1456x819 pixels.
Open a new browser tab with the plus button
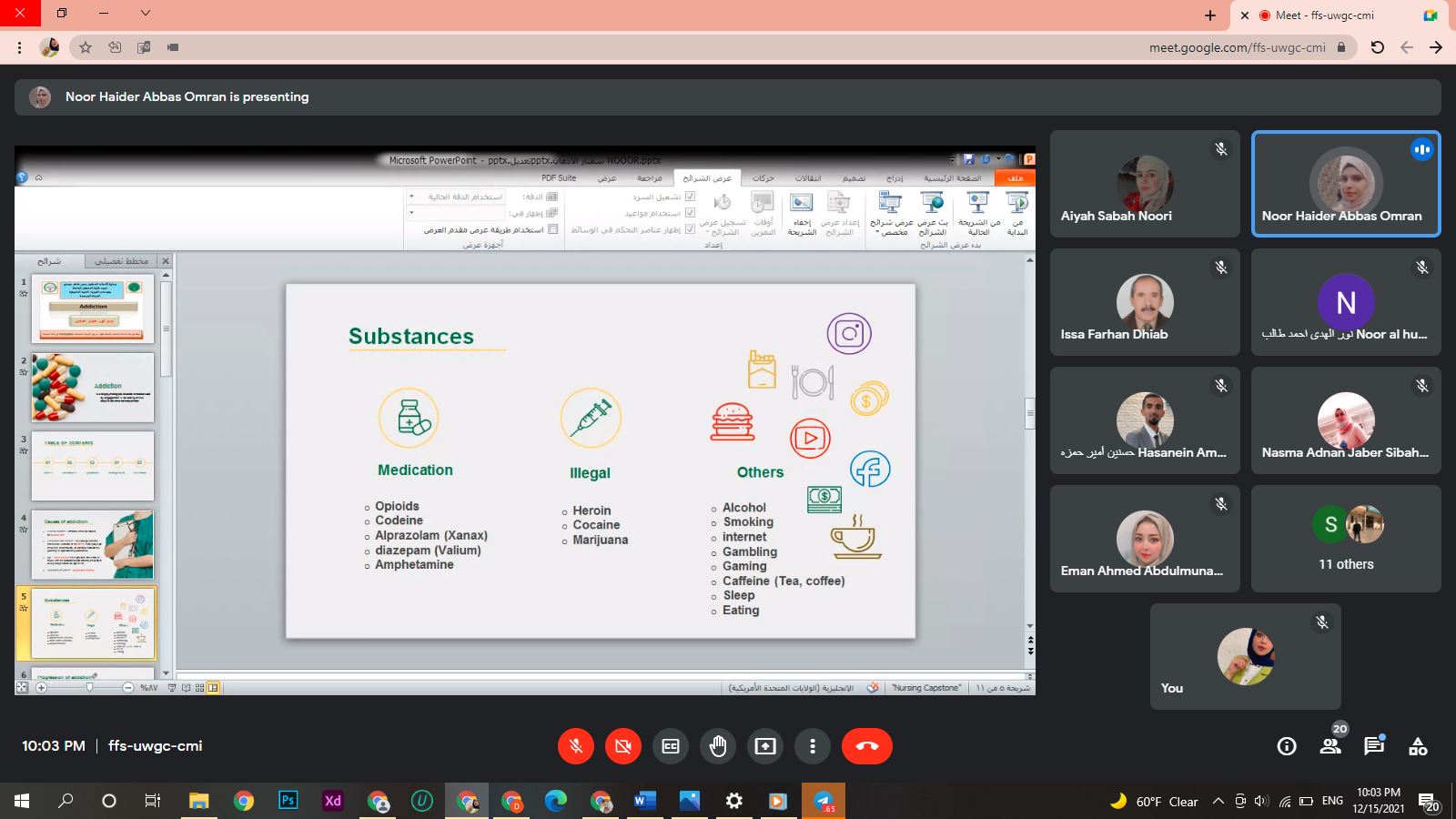[x=1210, y=15]
